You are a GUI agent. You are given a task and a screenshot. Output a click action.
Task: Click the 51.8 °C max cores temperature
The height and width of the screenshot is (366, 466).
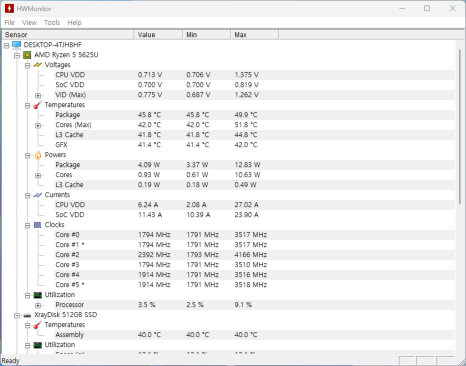[246, 125]
